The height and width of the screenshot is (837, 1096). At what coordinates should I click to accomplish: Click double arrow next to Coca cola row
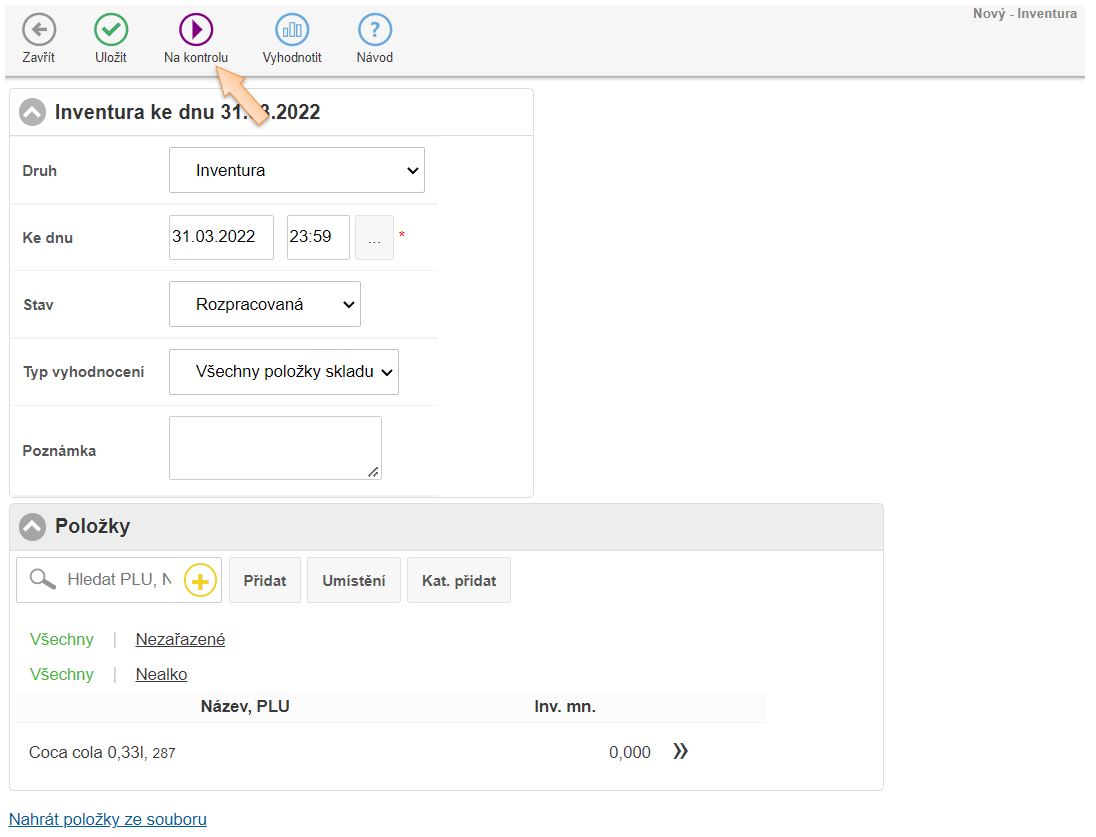pyautogui.click(x=681, y=752)
